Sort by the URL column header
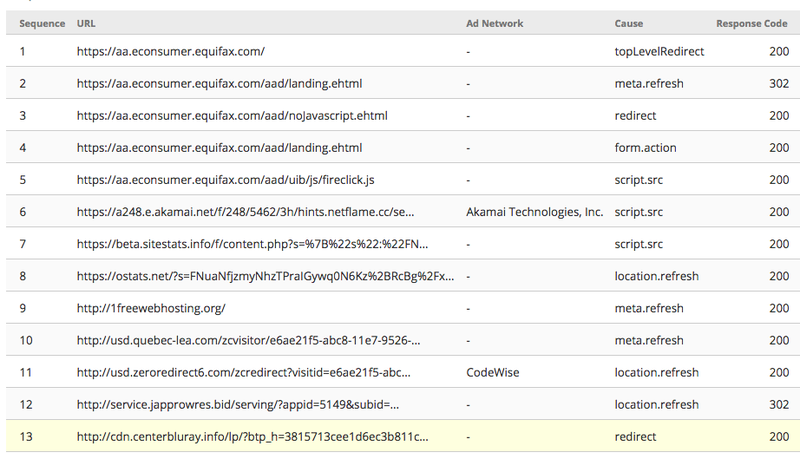Image resolution: width=800 pixels, height=459 pixels. pos(86,23)
